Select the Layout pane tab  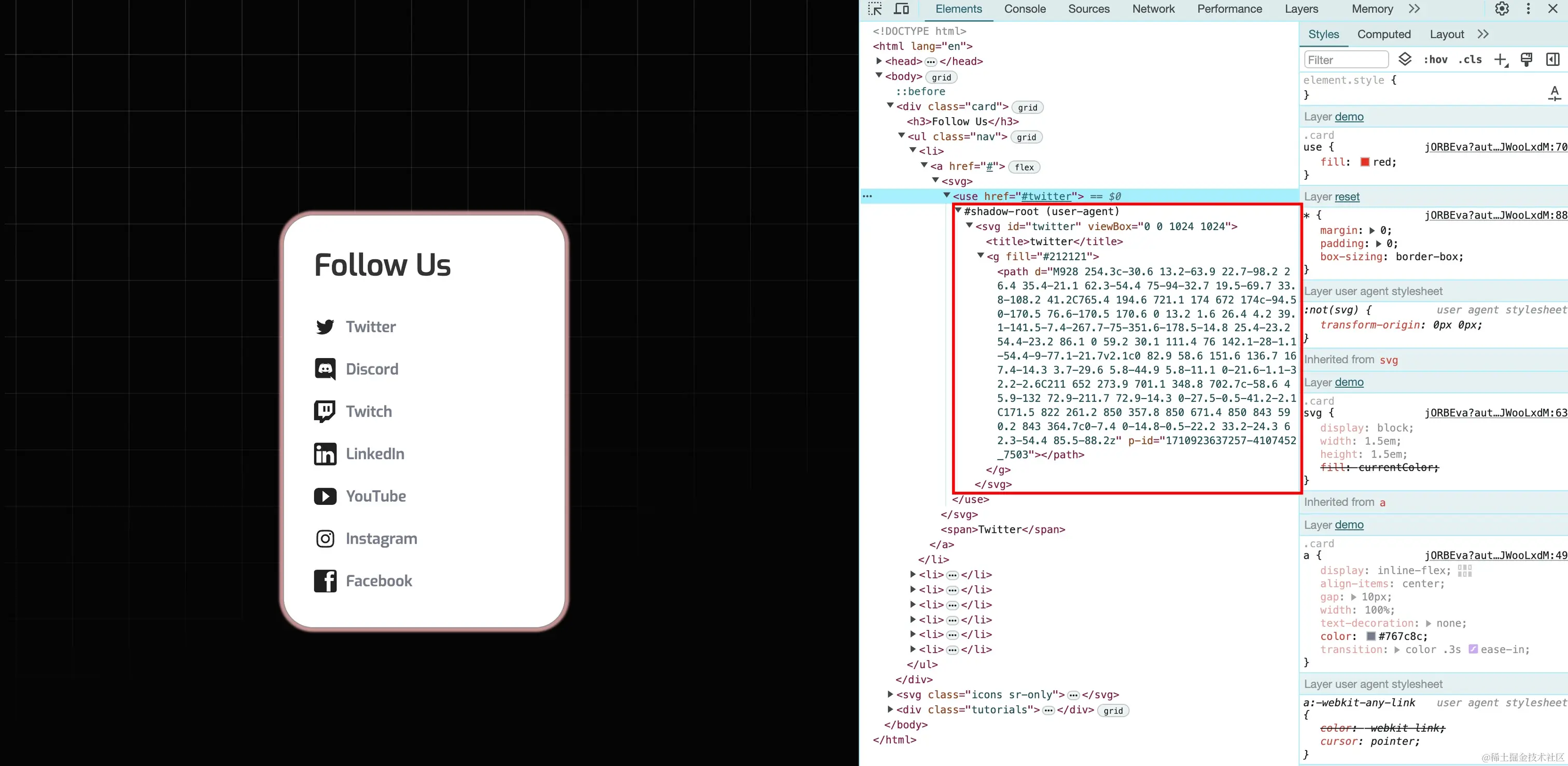[1447, 35]
